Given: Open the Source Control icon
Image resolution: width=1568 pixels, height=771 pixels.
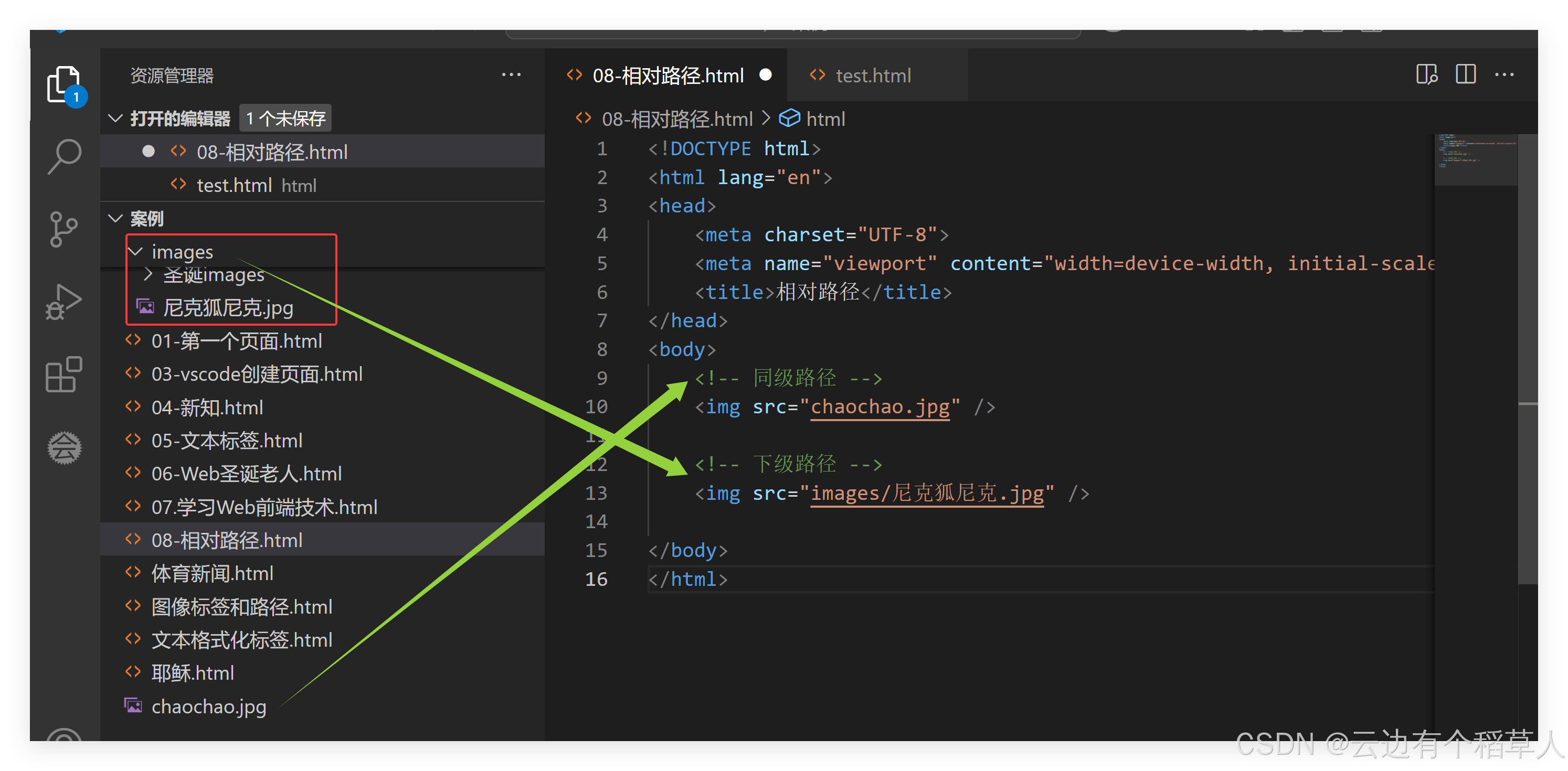Looking at the screenshot, I should [x=64, y=229].
